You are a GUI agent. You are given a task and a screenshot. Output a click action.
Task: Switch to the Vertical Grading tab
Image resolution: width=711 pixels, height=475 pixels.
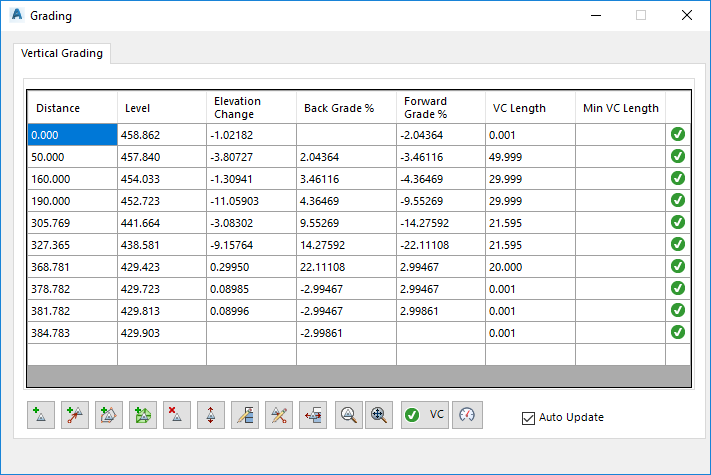[x=63, y=53]
